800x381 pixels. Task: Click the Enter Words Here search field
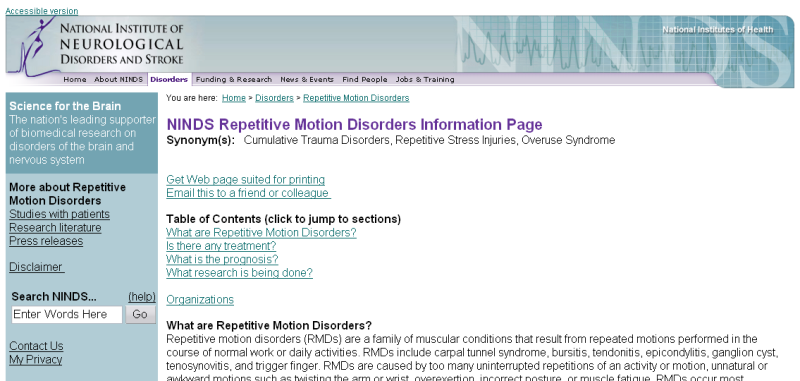click(x=67, y=314)
